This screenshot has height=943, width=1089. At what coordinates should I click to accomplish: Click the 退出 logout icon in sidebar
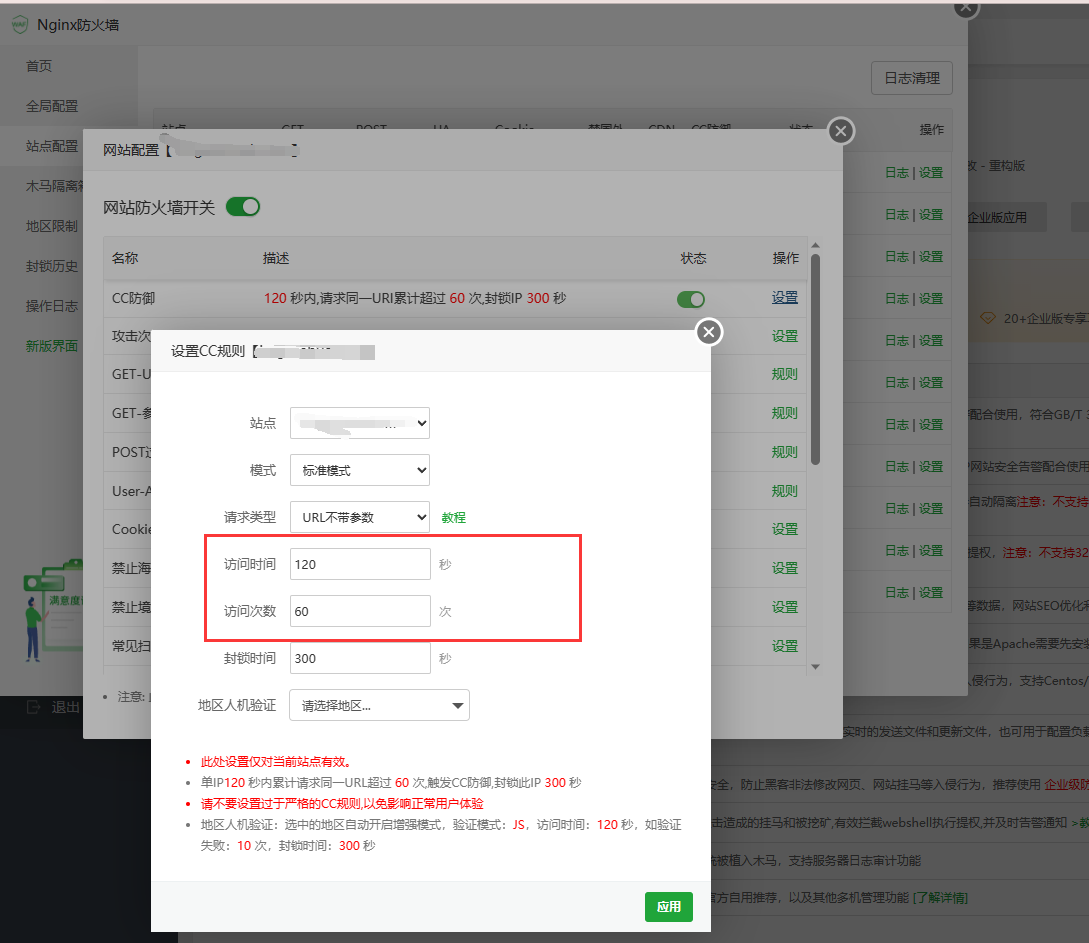[x=33, y=707]
